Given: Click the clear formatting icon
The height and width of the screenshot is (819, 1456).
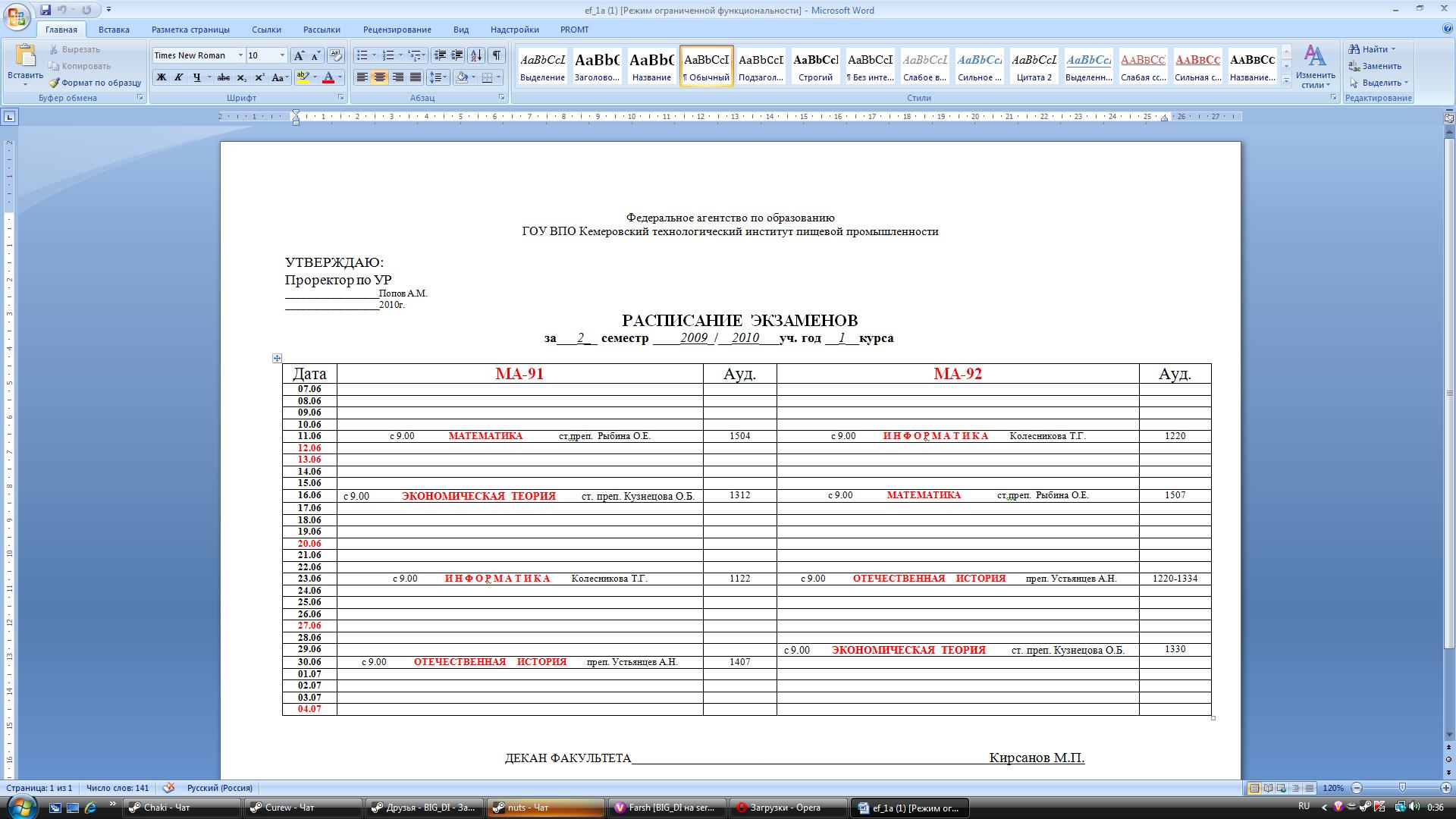Looking at the screenshot, I should pyautogui.click(x=336, y=55).
